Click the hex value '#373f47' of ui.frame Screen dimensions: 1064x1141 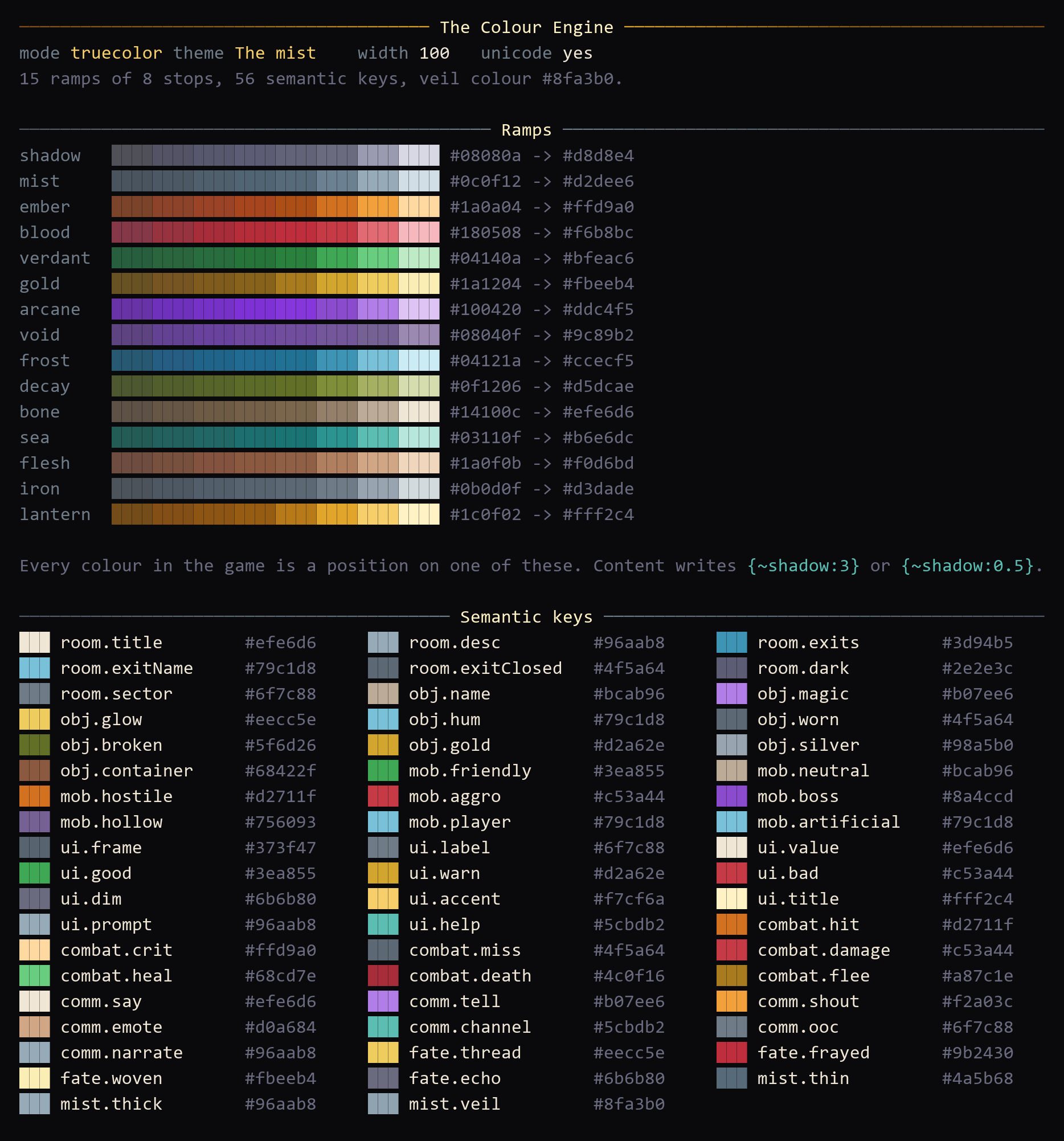pos(281,847)
